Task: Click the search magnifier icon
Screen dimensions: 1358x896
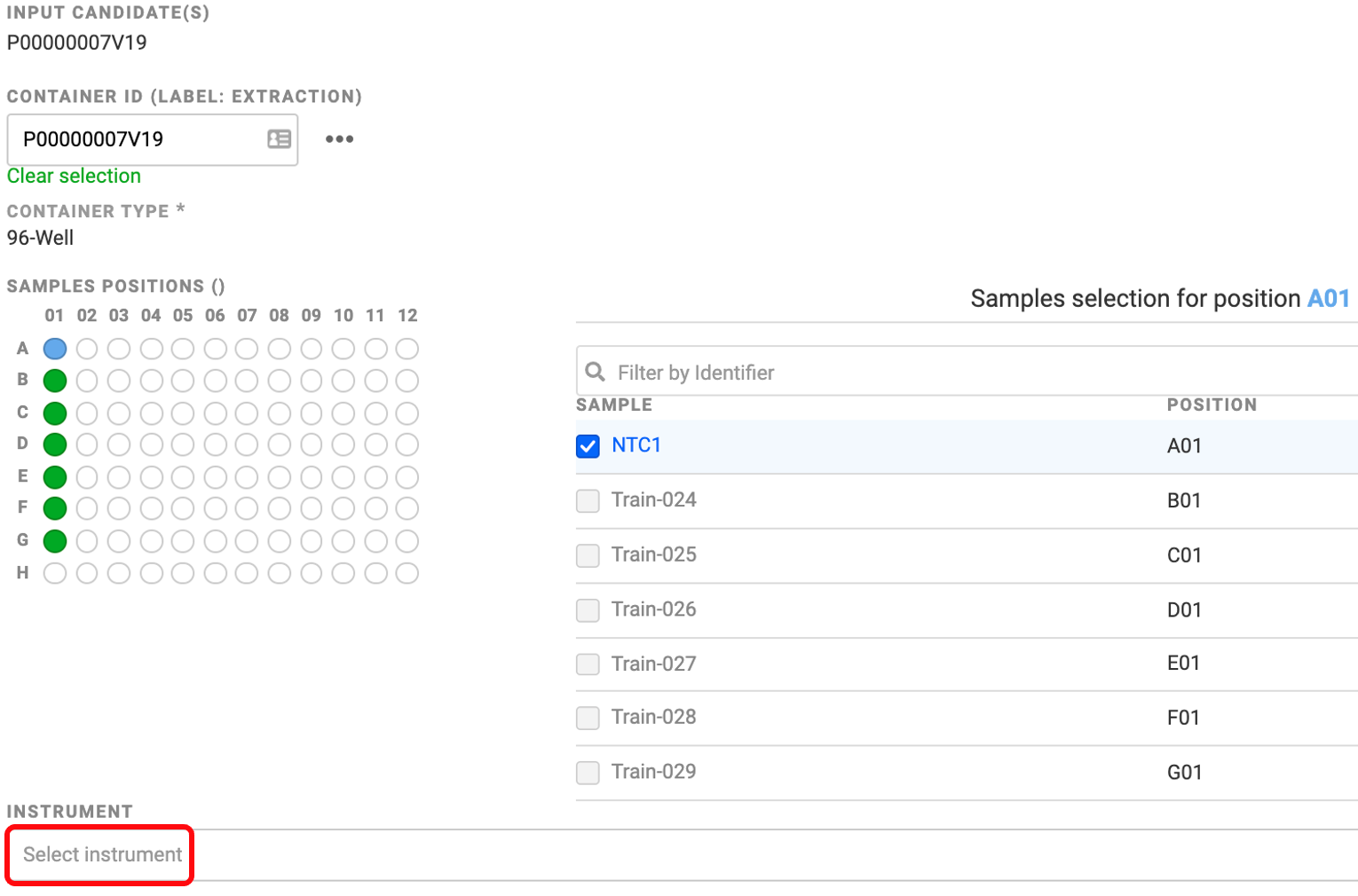Action: tap(596, 372)
